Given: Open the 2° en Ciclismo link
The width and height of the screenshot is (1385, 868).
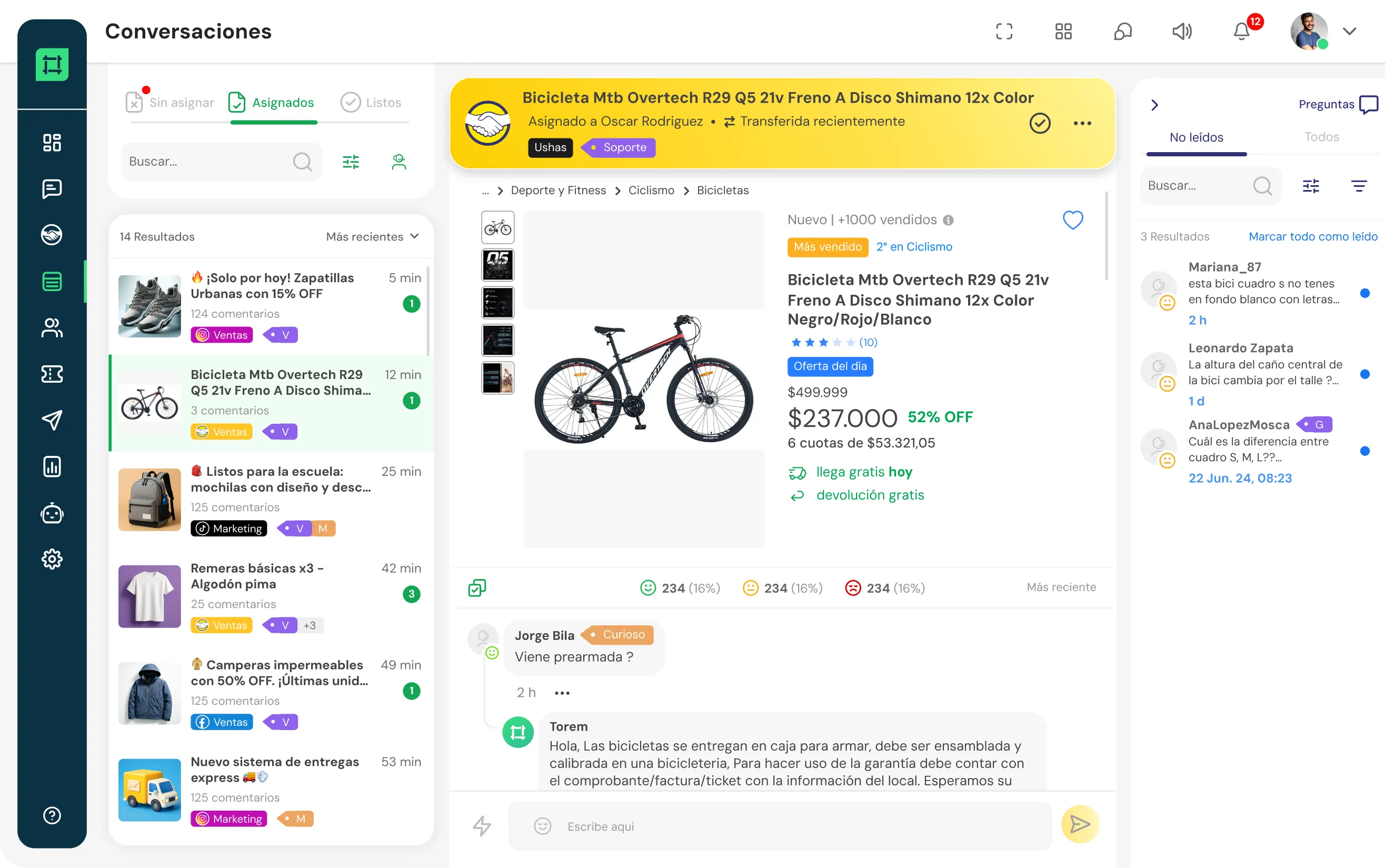Looking at the screenshot, I should [x=914, y=247].
